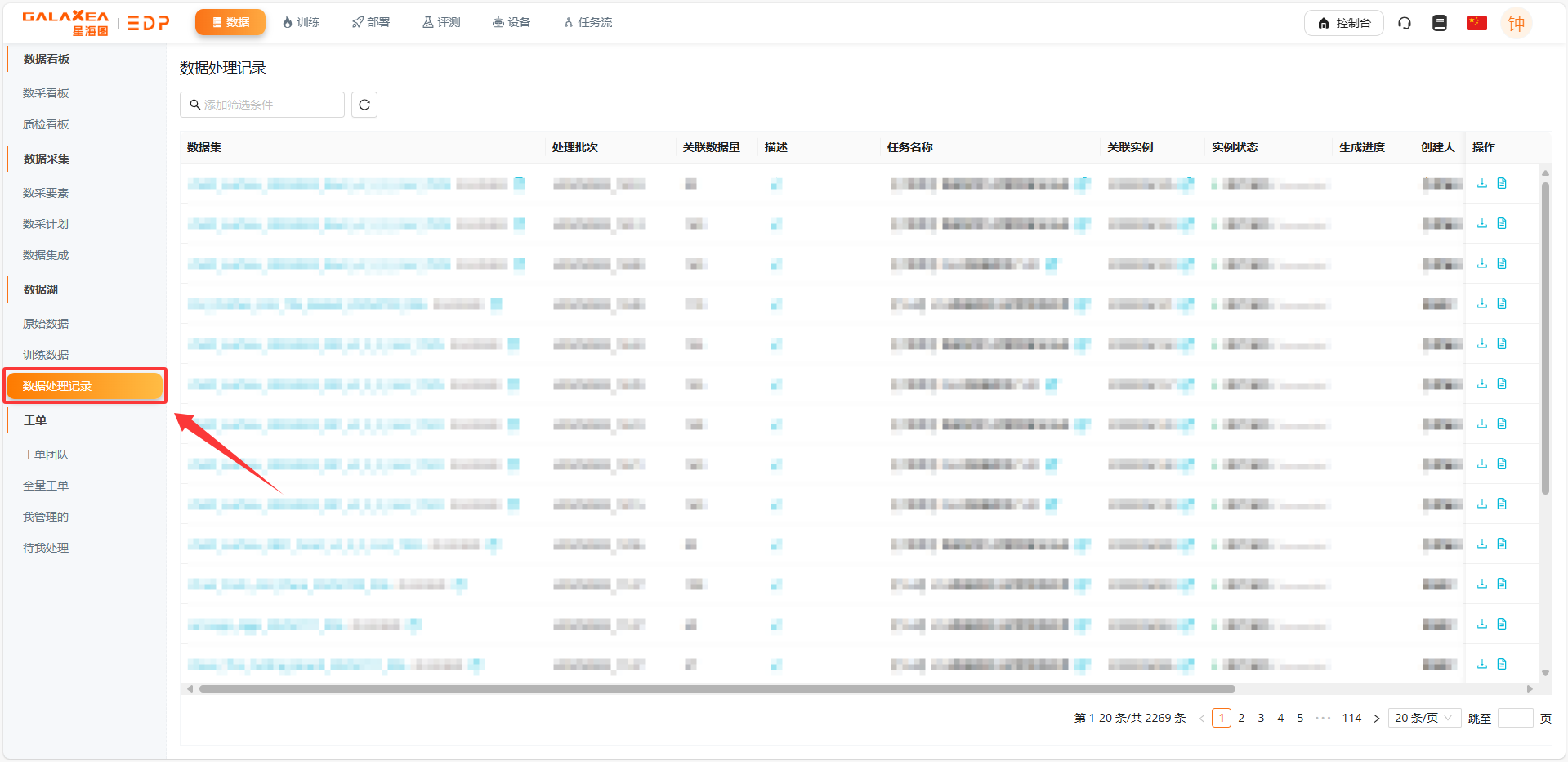
Task: Go to next page with the right arrow
Action: pyautogui.click(x=1377, y=718)
